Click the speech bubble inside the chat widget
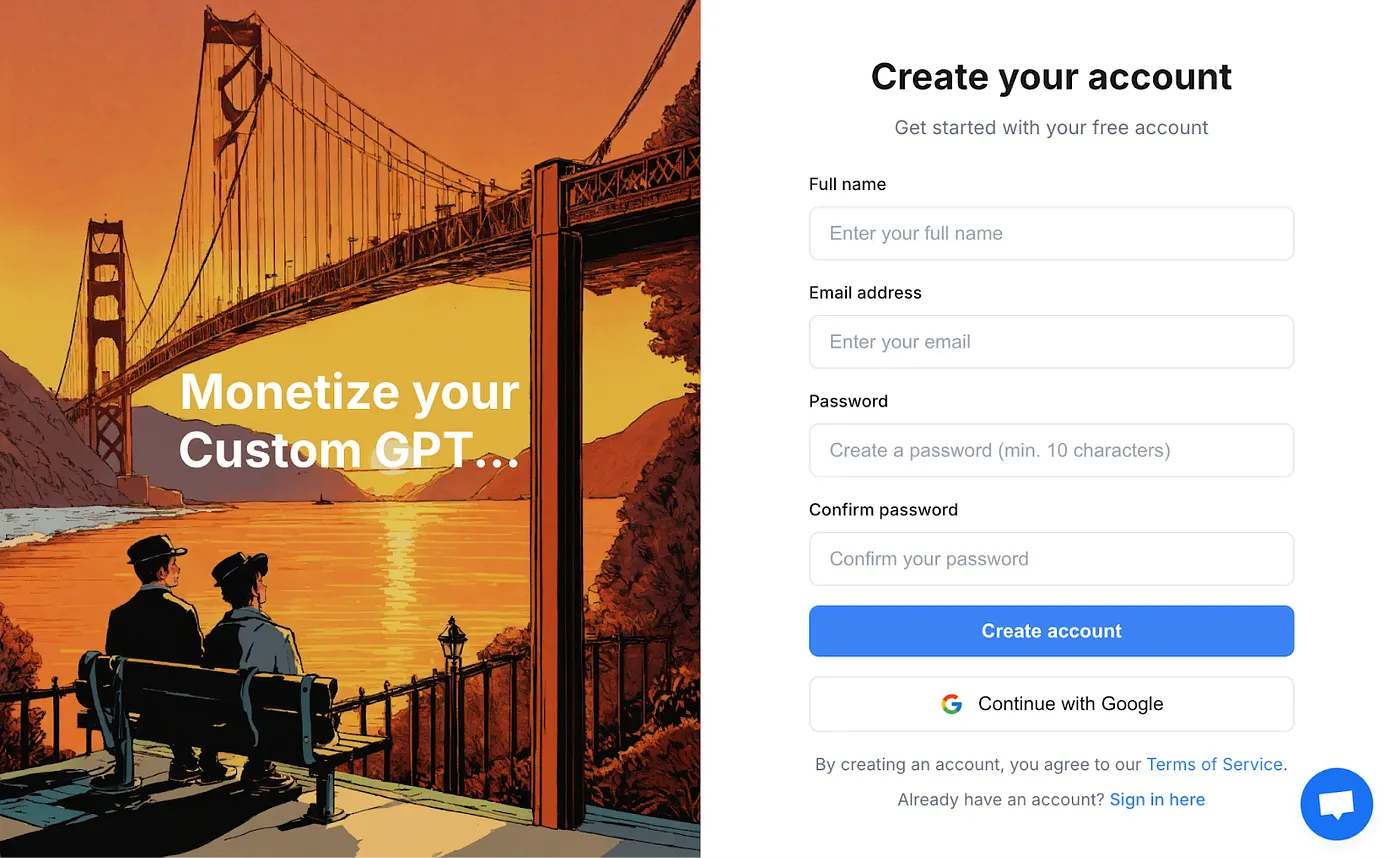The width and height of the screenshot is (1400, 858). 1336,803
